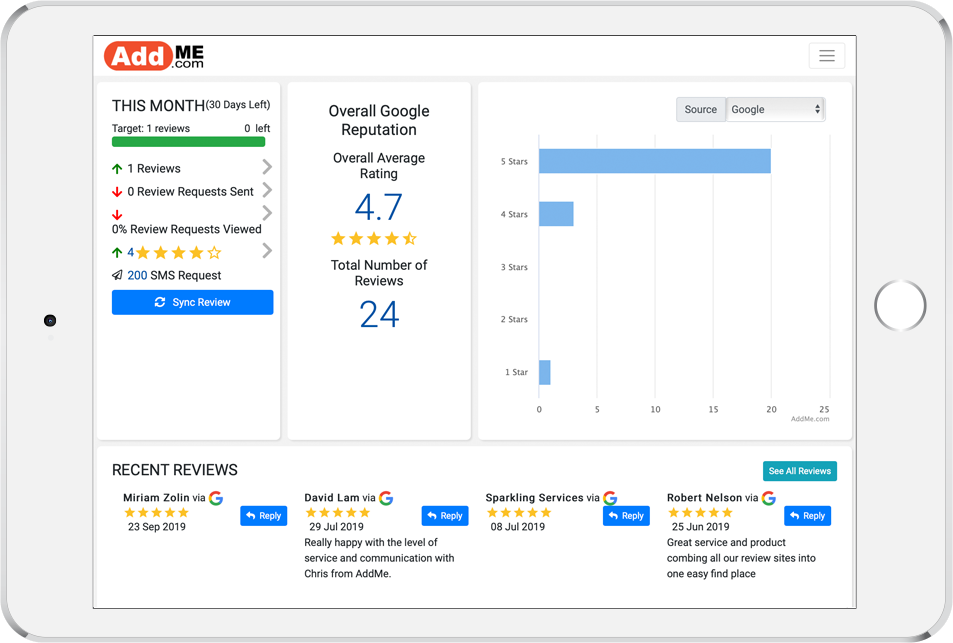Click the paper plane SMS Request icon
The height and width of the screenshot is (643, 953).
point(117,275)
